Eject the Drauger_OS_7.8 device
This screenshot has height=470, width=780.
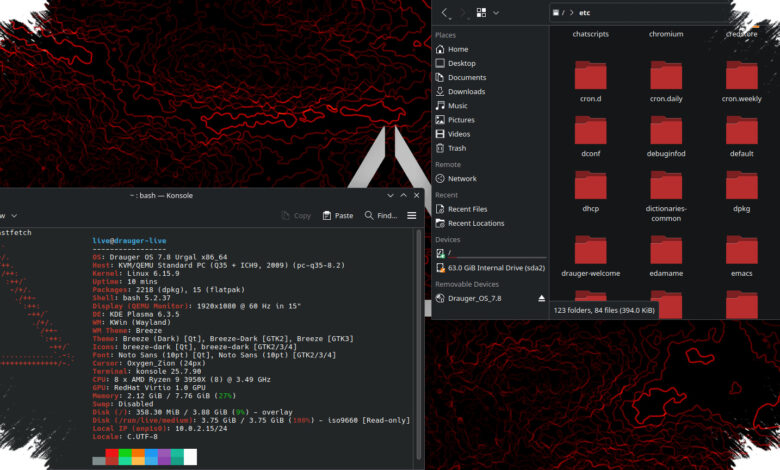point(541,298)
